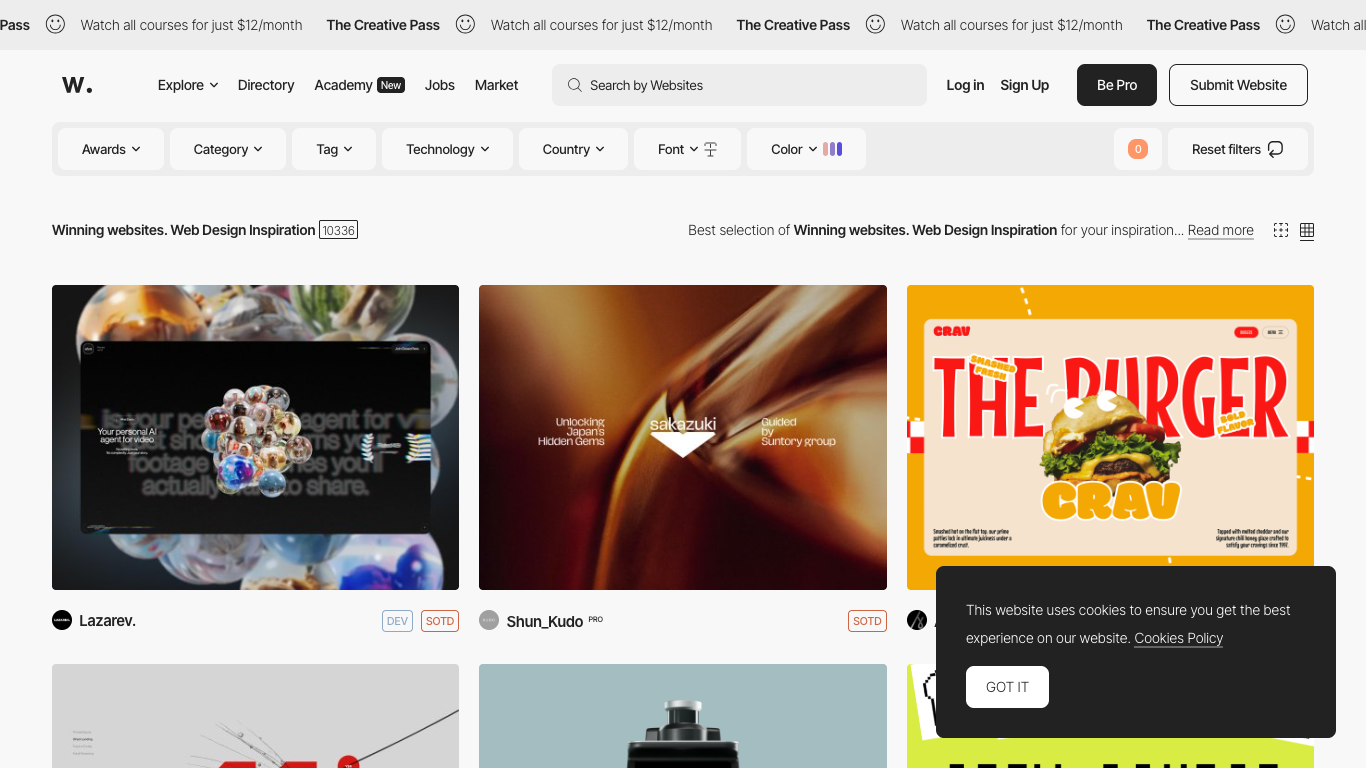This screenshot has height=768, width=1366.
Task: Open the sakazuki website thumbnail
Action: [x=683, y=437]
